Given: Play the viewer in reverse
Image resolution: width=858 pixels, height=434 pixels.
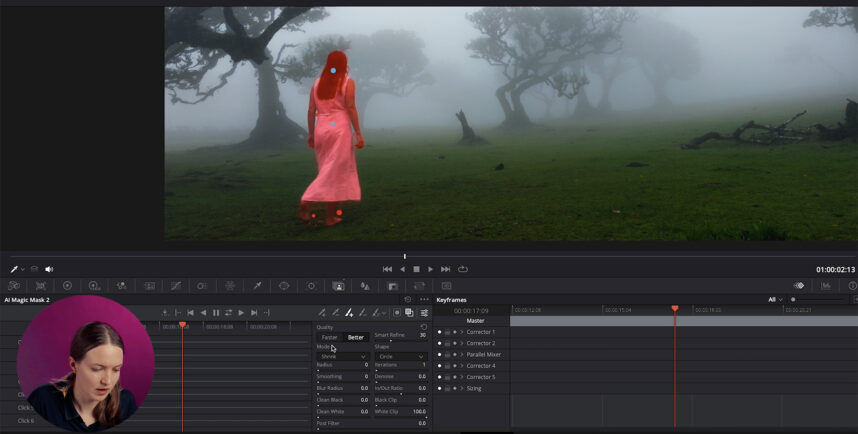Looking at the screenshot, I should pos(403,269).
